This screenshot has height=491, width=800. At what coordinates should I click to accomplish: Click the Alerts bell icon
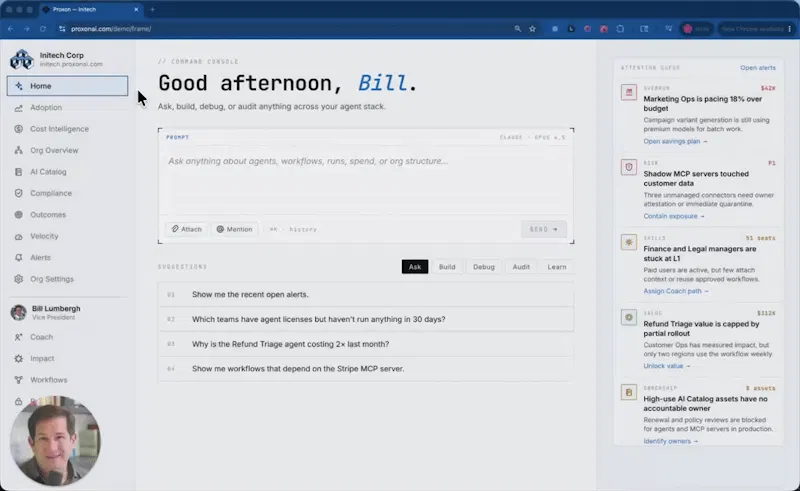point(18,258)
